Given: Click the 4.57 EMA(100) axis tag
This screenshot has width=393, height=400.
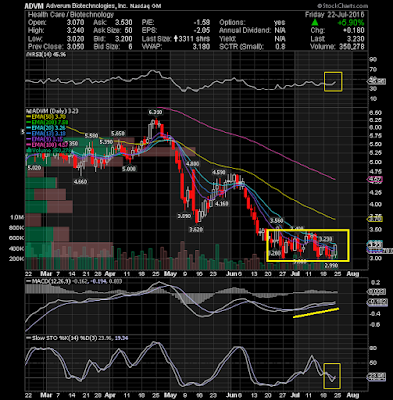Looking at the screenshot, I should tap(376, 180).
